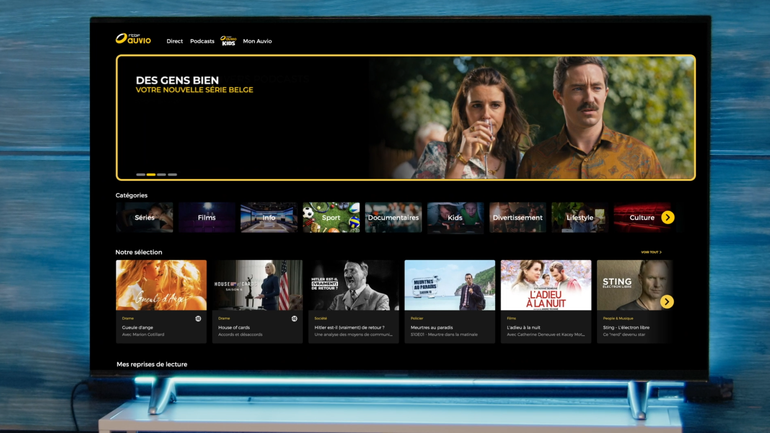Click the Auvio logo

click(x=133, y=39)
